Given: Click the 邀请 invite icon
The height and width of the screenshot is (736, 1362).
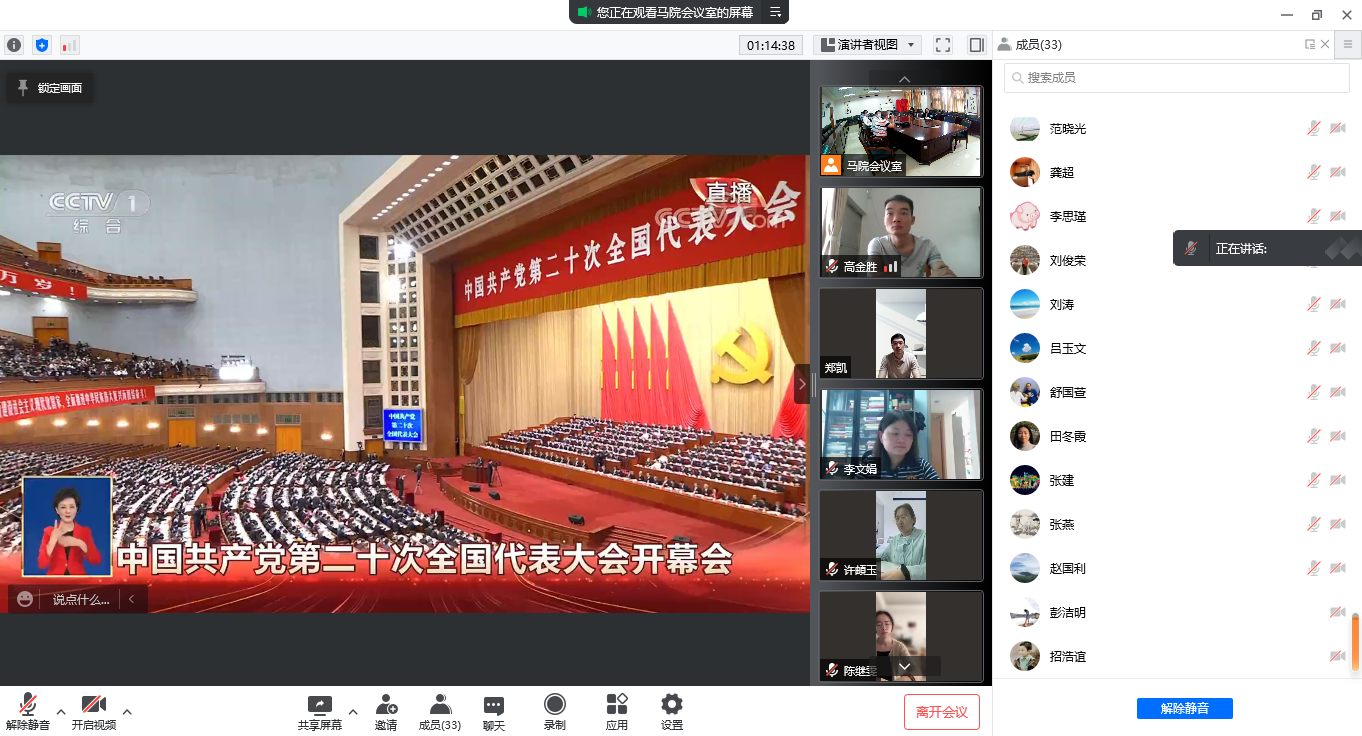Looking at the screenshot, I should (386, 711).
